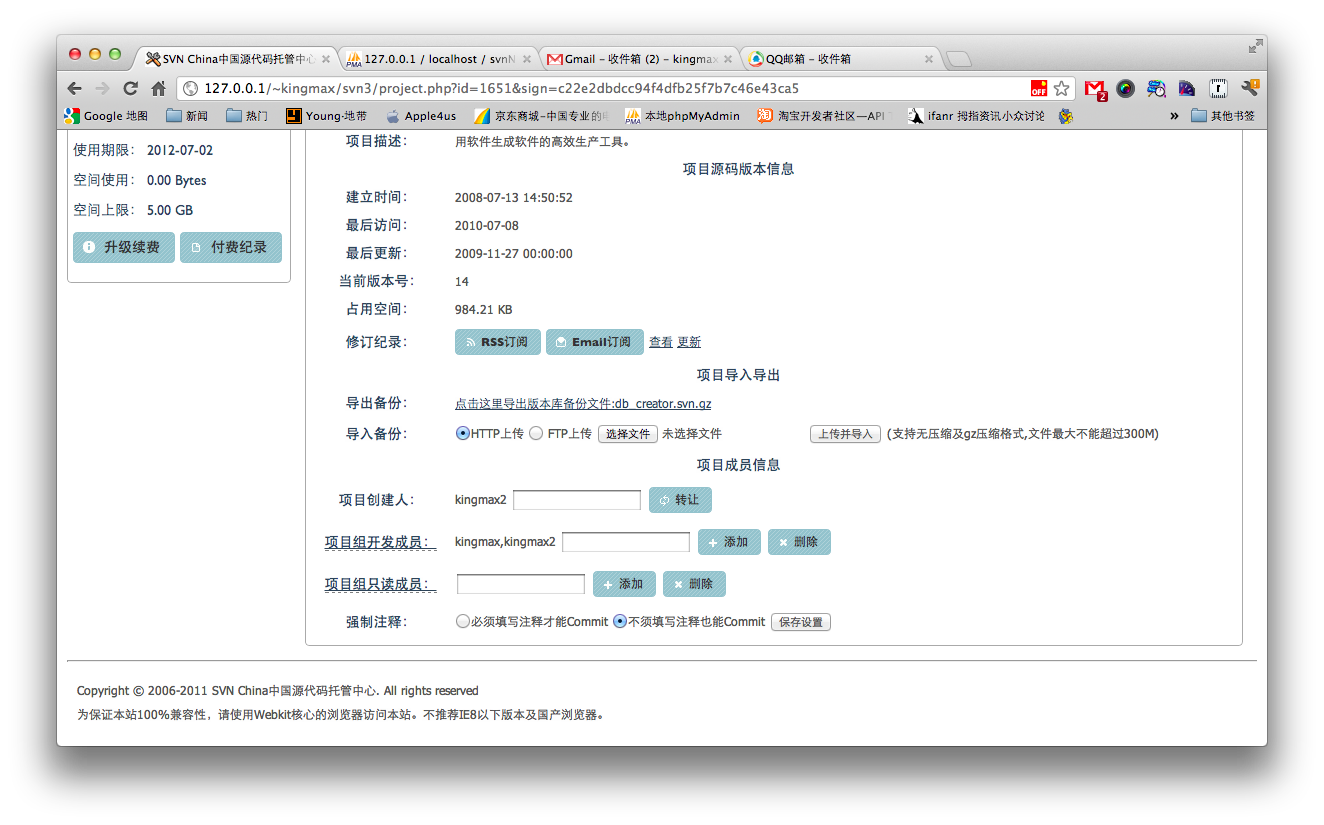
Task: Select 必须填写注释才能Commit option
Action: coord(462,622)
